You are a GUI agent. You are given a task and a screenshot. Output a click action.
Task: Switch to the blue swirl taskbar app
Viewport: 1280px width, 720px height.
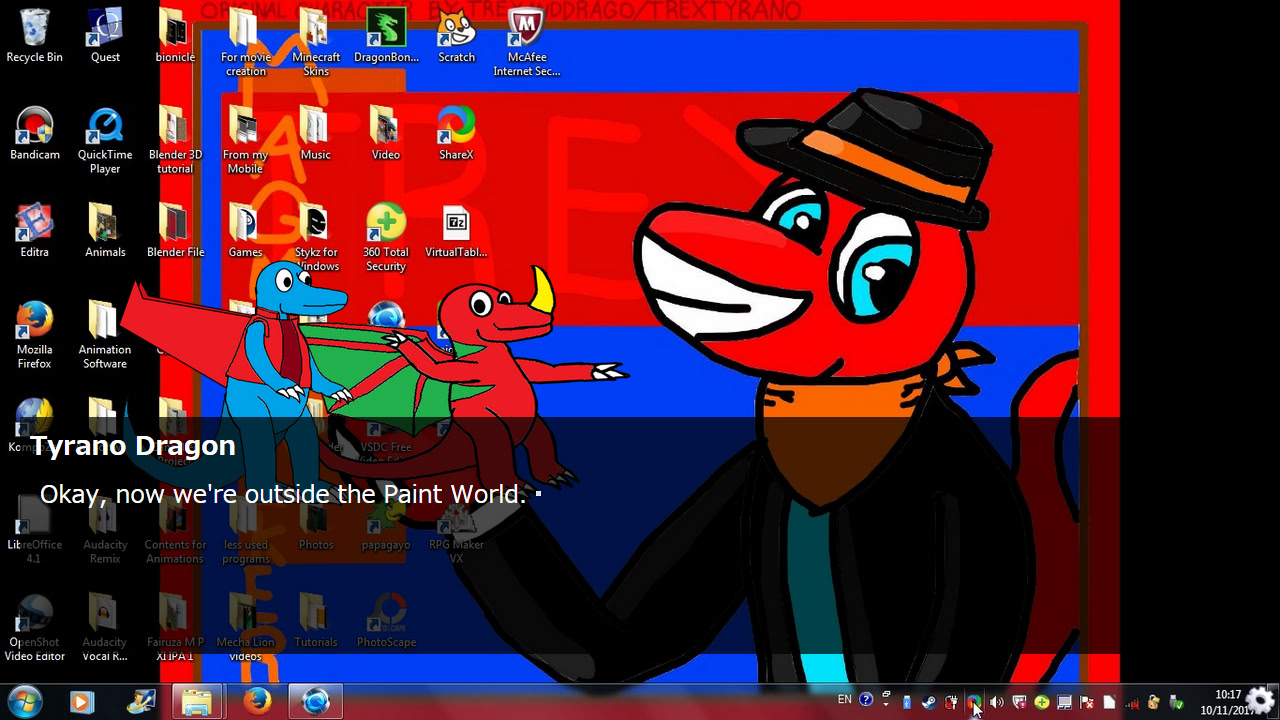tap(316, 702)
